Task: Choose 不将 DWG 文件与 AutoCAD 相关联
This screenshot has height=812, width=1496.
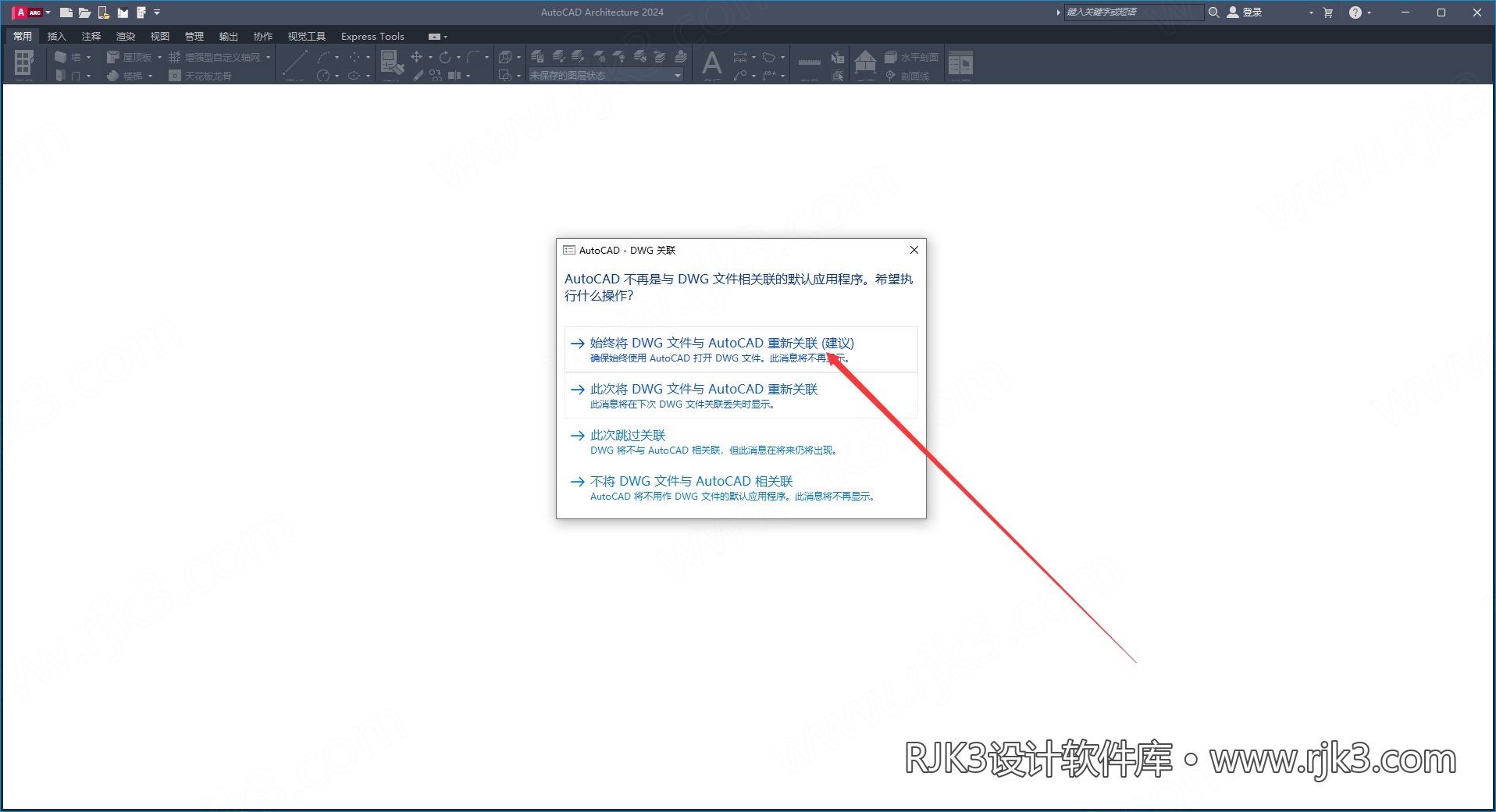Action: pos(741,487)
